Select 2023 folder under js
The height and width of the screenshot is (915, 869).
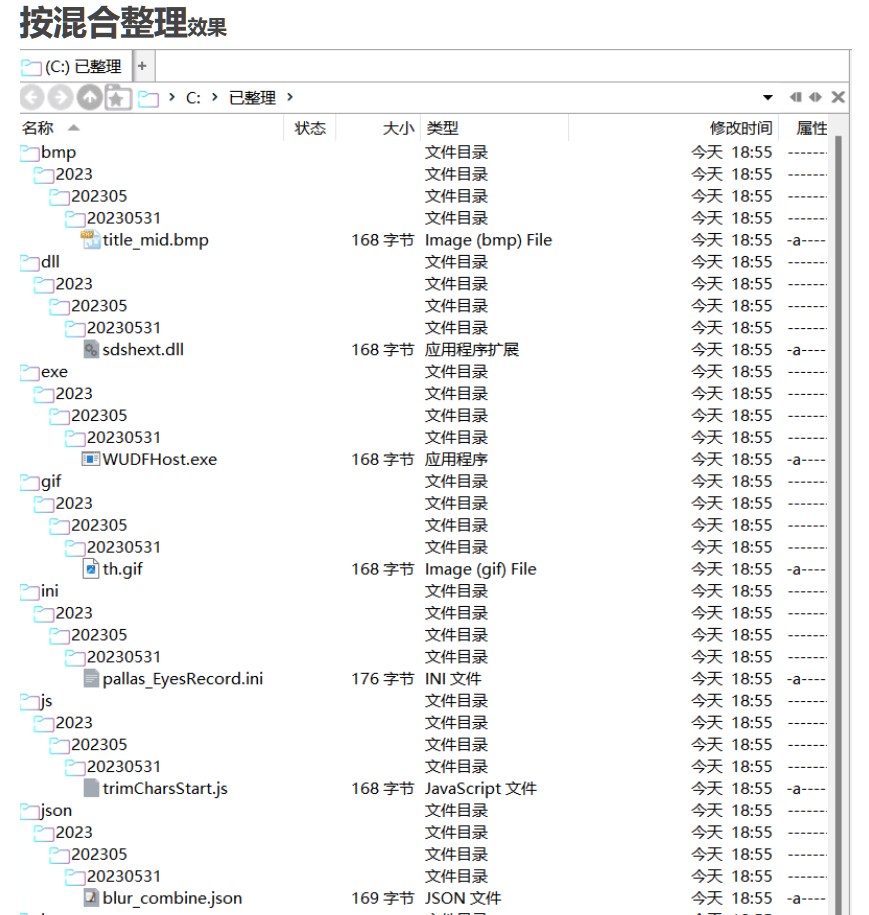pos(74,722)
